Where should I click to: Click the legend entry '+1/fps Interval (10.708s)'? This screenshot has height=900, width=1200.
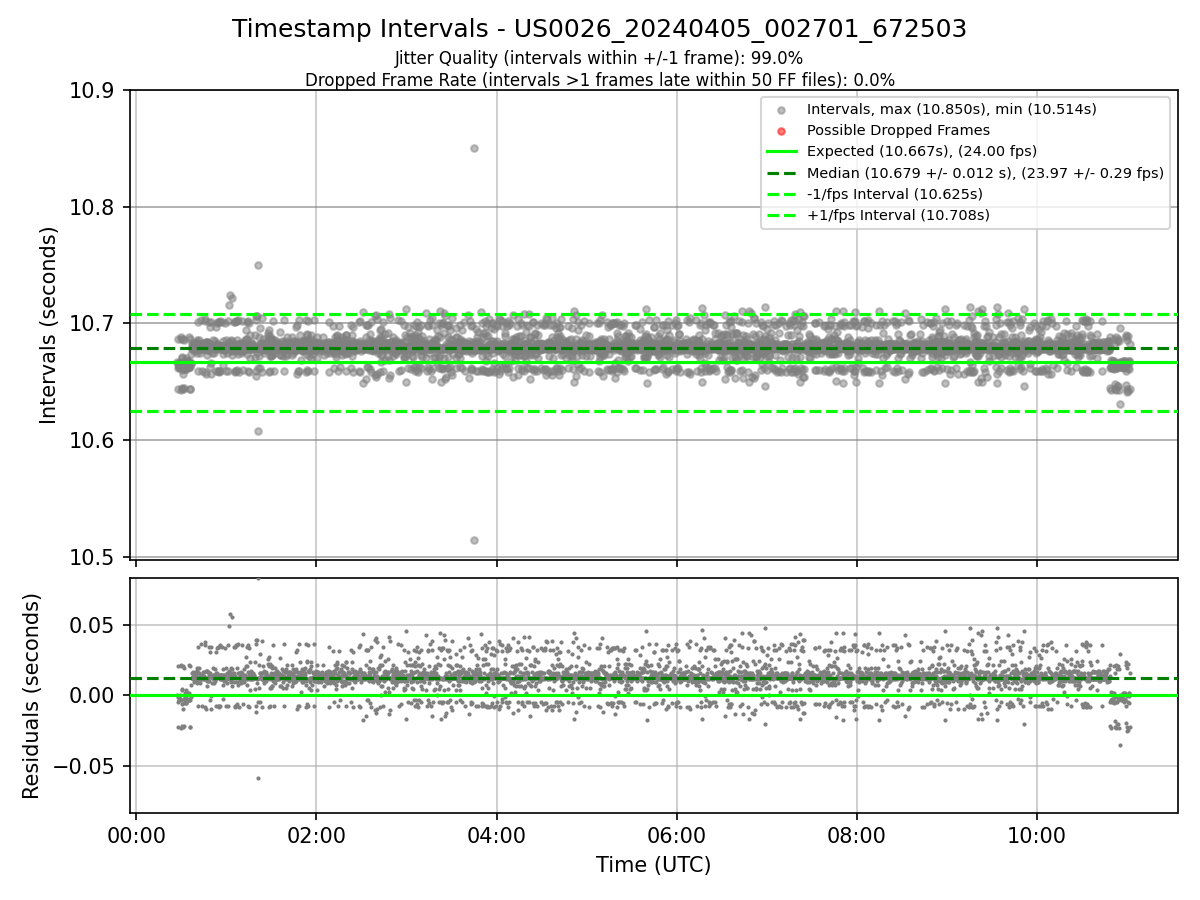pos(898,215)
